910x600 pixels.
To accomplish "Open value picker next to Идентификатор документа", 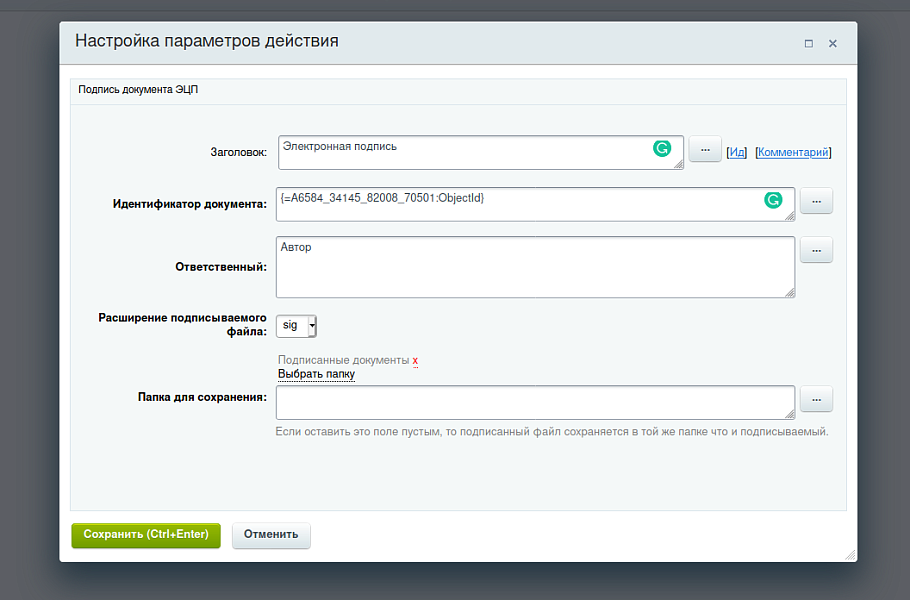I will pos(816,201).
